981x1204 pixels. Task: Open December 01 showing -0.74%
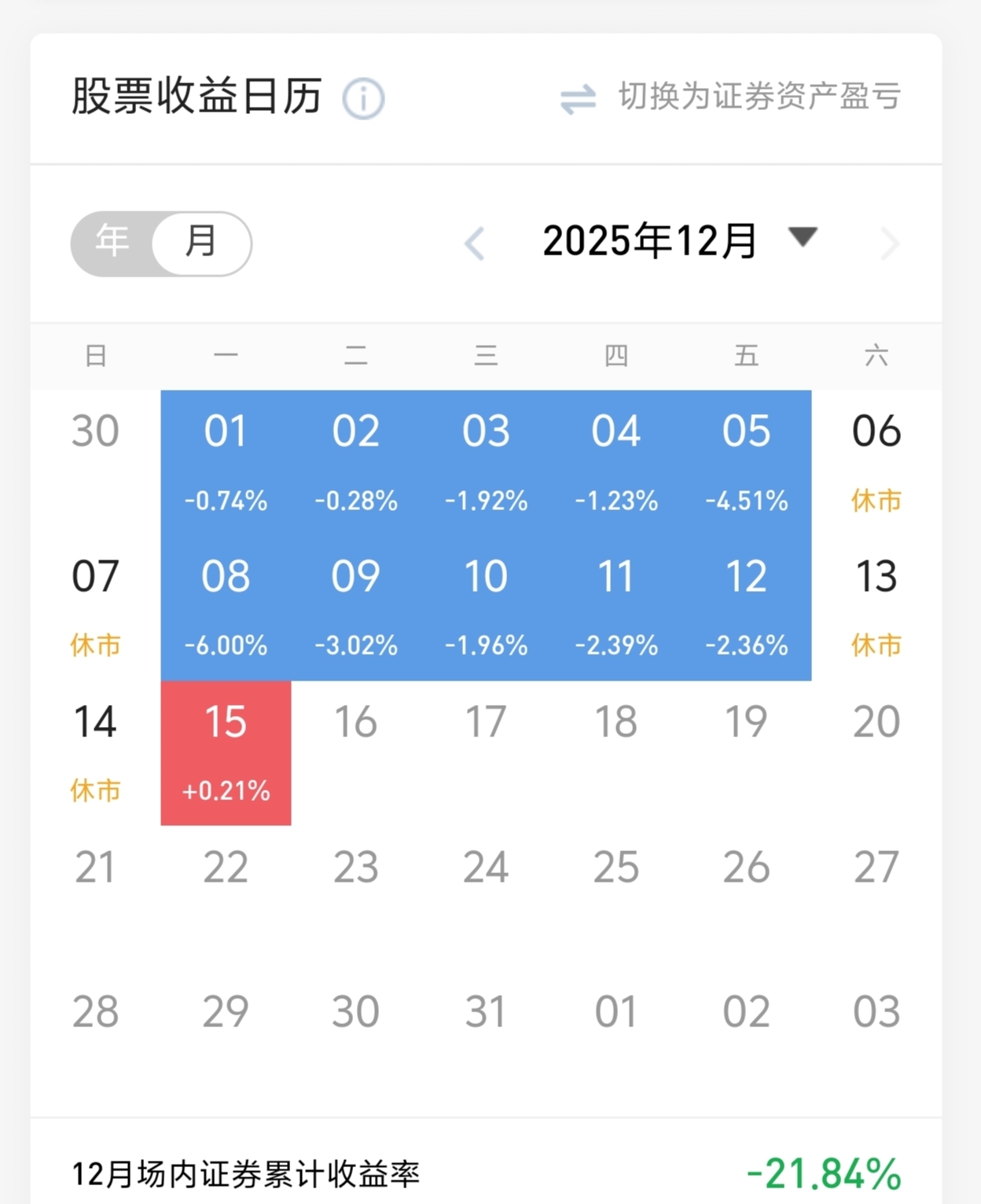click(226, 462)
